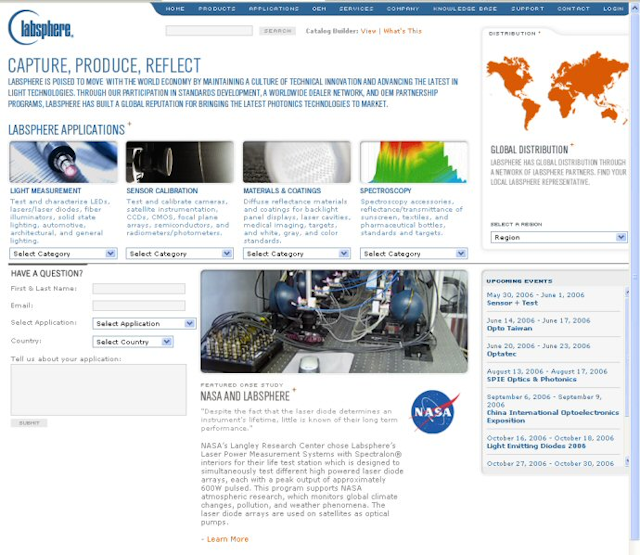The image size is (640, 555).
Task: Open the SPIE Optics & Photonics event
Action: click(531, 379)
